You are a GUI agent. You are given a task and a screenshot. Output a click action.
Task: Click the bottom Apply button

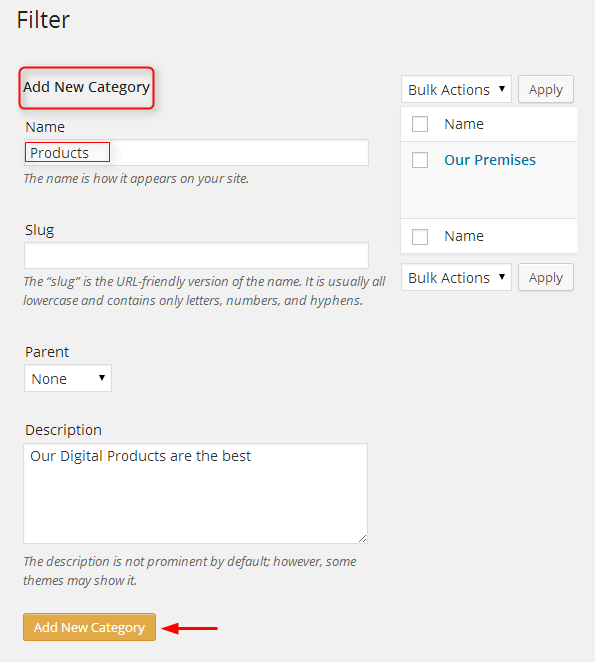(x=546, y=277)
